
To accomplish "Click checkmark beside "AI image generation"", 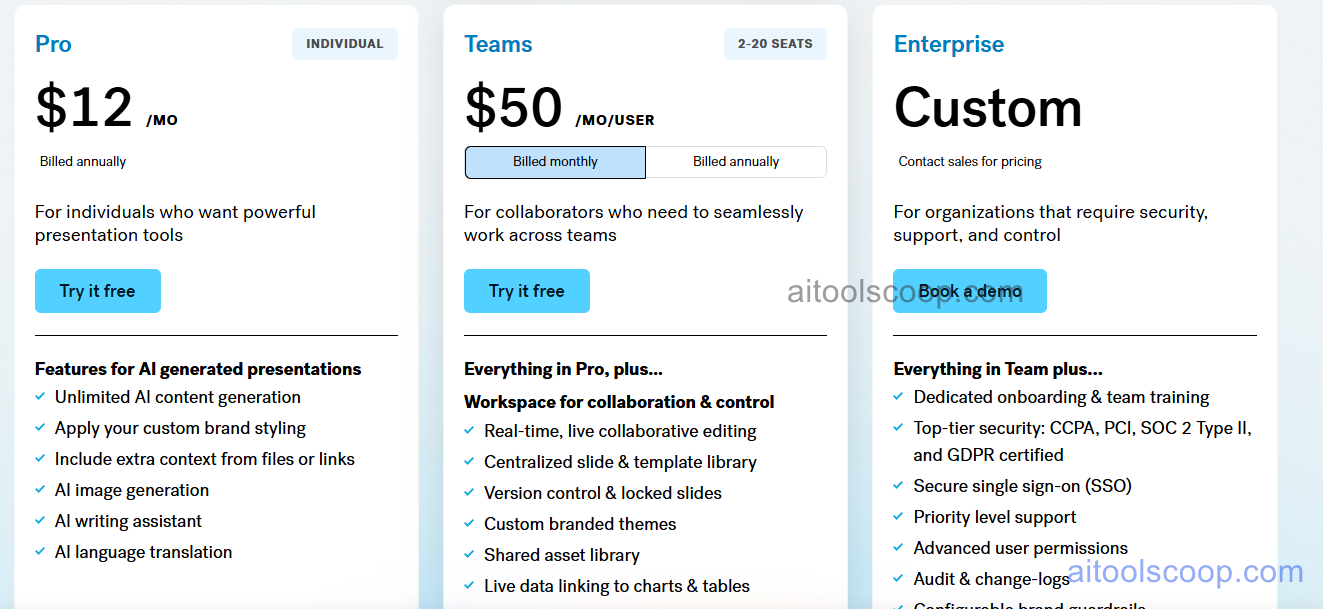I will [40, 490].
